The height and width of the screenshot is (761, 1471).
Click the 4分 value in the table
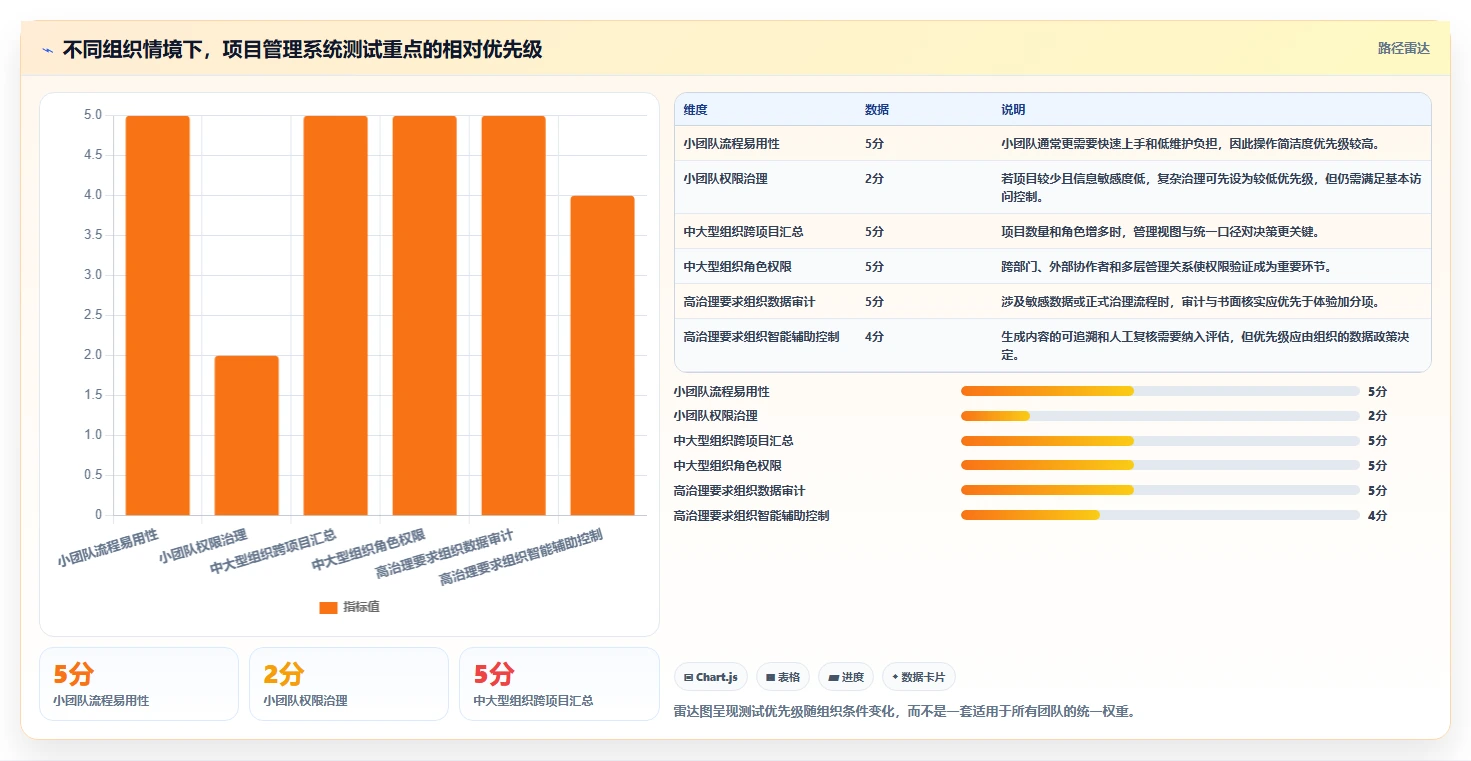[x=874, y=336]
